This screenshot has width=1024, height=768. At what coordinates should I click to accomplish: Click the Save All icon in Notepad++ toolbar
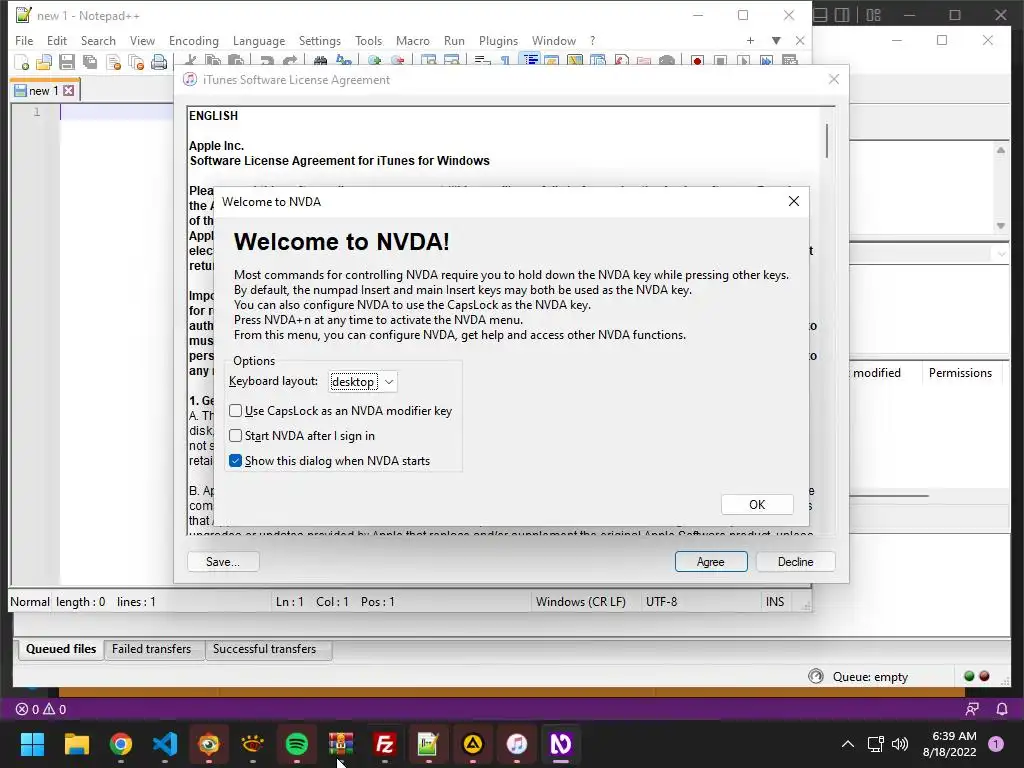click(x=89, y=62)
